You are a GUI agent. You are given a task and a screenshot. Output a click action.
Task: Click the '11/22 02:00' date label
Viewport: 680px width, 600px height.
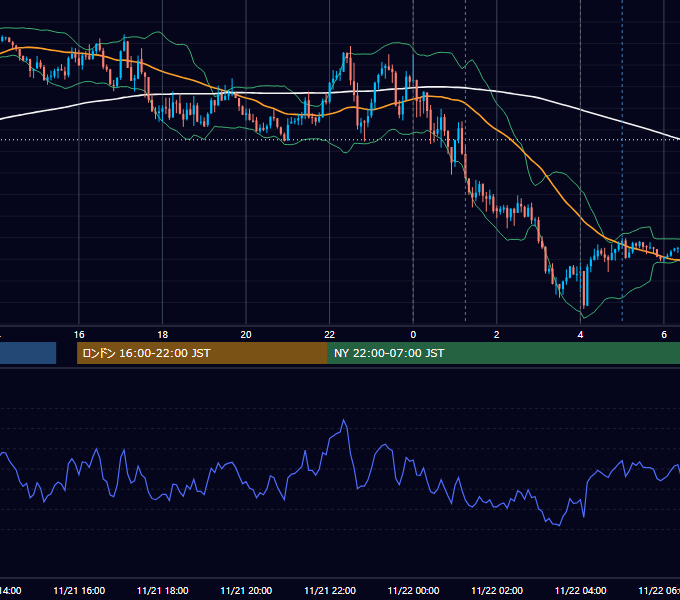(x=497, y=590)
